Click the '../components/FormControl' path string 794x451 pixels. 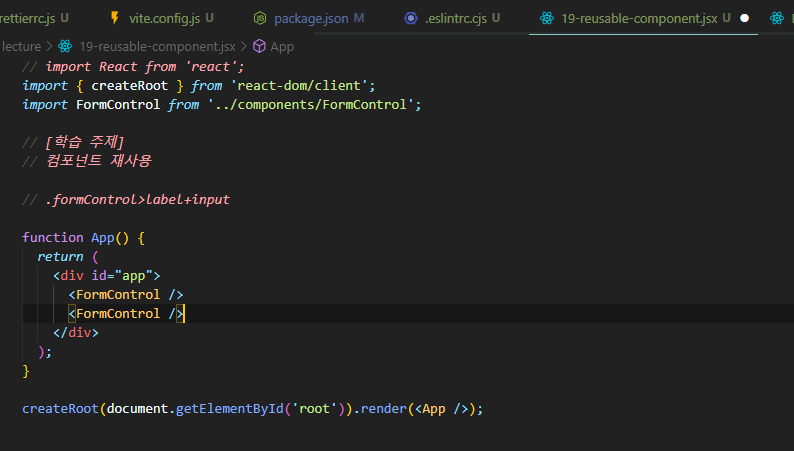click(x=310, y=105)
